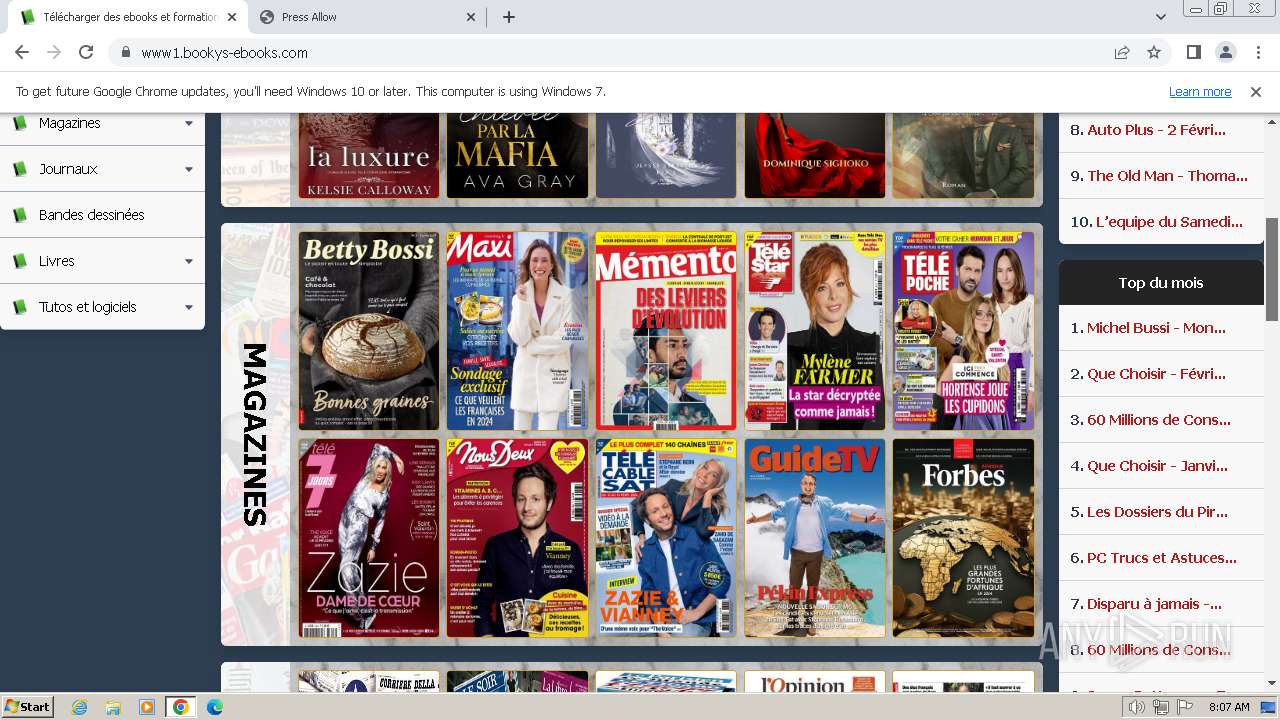Open the Guide TV magazine cover

coord(814,538)
